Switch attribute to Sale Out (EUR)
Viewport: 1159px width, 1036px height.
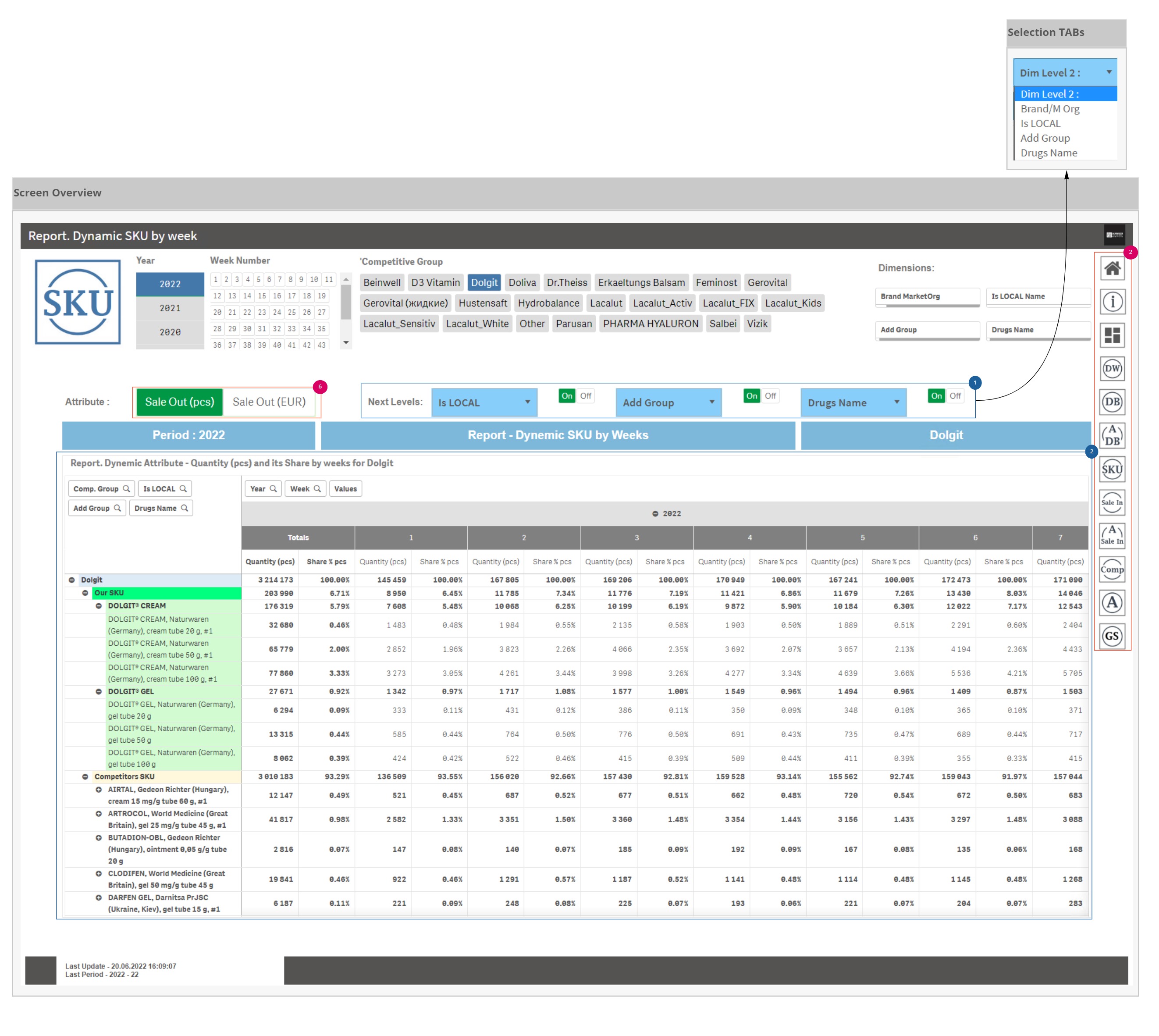tap(269, 402)
